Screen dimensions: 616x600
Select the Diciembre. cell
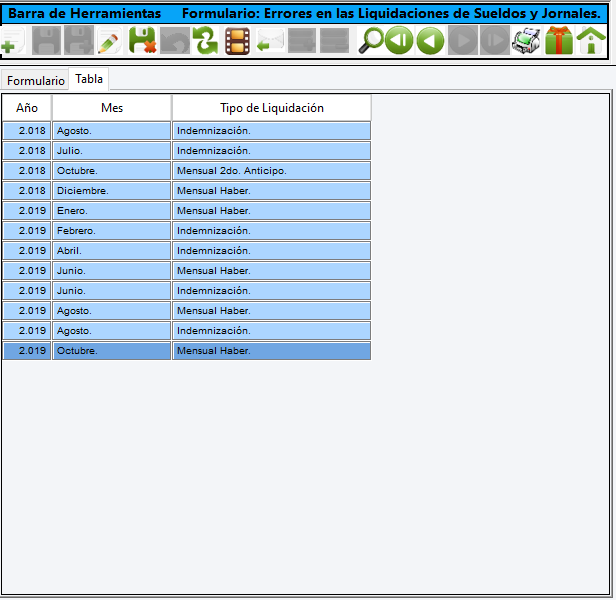coord(112,191)
